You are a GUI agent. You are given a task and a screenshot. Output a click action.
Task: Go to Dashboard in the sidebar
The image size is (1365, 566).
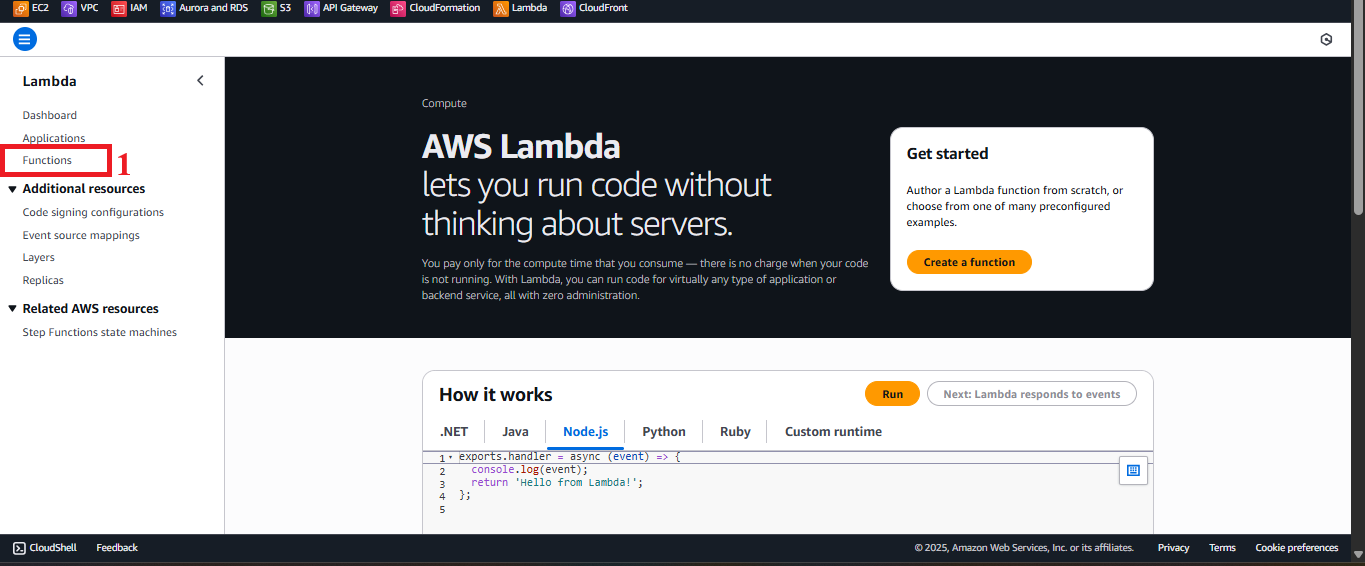(50, 115)
